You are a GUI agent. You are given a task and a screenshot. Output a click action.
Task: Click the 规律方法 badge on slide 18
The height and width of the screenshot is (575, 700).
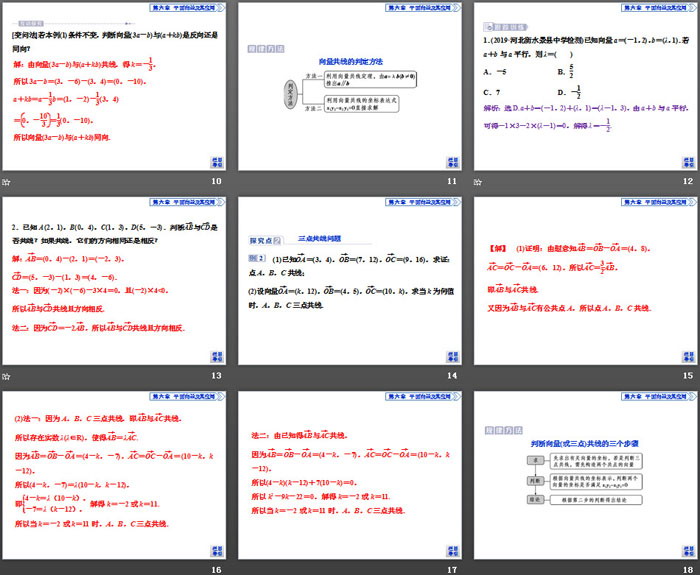(x=503, y=430)
